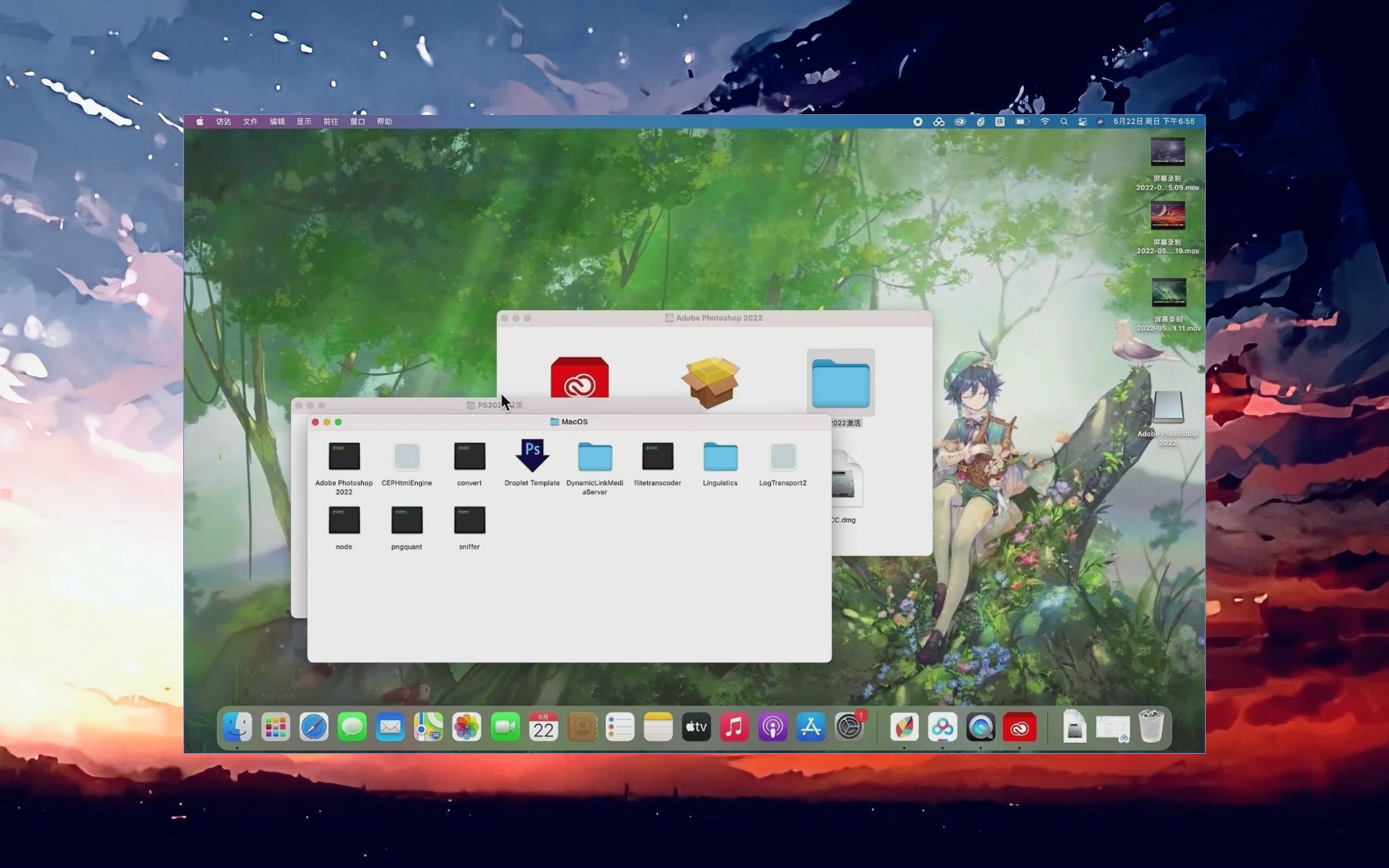The height and width of the screenshot is (868, 1389).
Task: Open Apple TV from the Dock
Action: point(696,727)
